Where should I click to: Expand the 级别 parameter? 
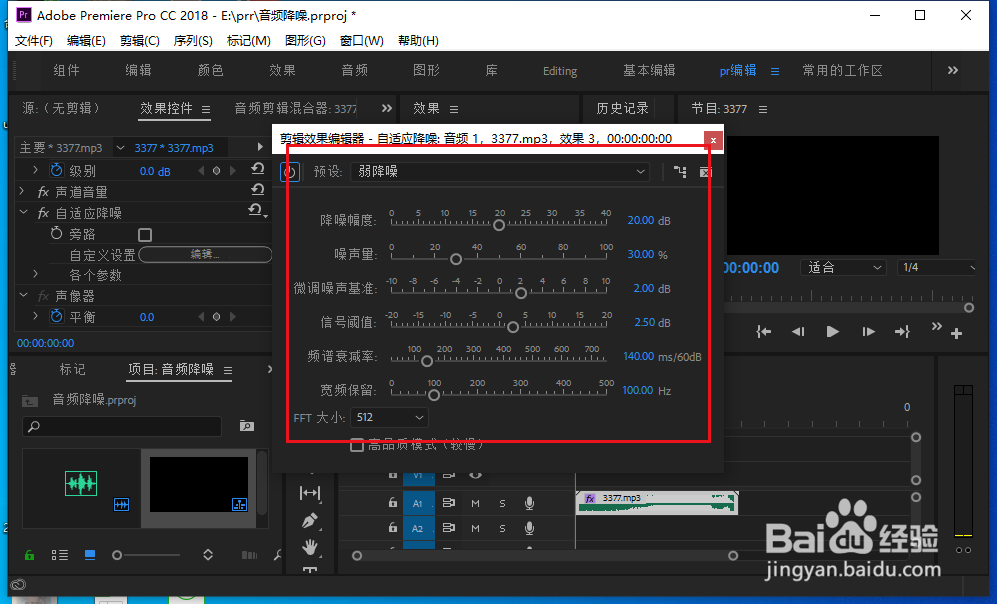(x=36, y=170)
